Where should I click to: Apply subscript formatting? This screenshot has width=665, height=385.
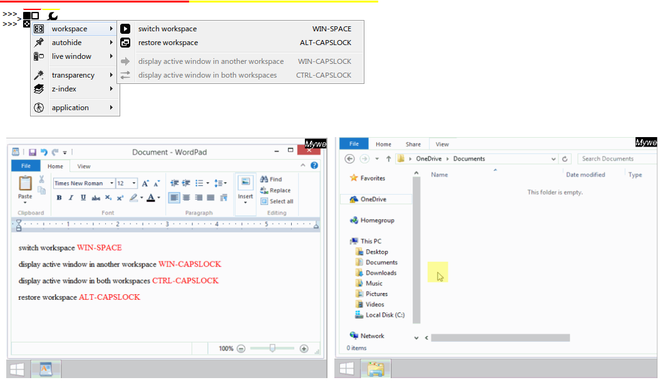point(109,198)
